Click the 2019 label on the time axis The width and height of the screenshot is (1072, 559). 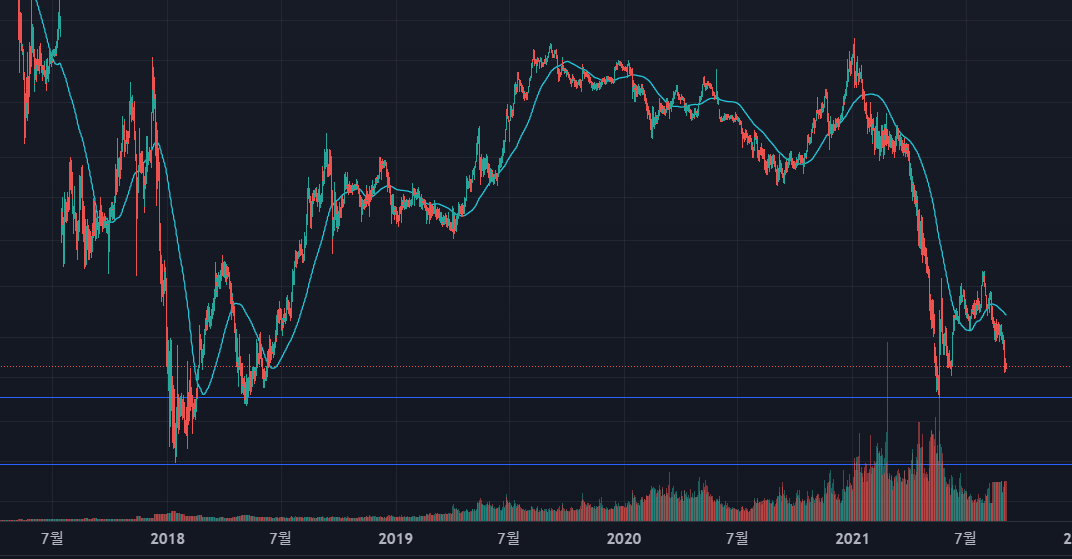[395, 538]
